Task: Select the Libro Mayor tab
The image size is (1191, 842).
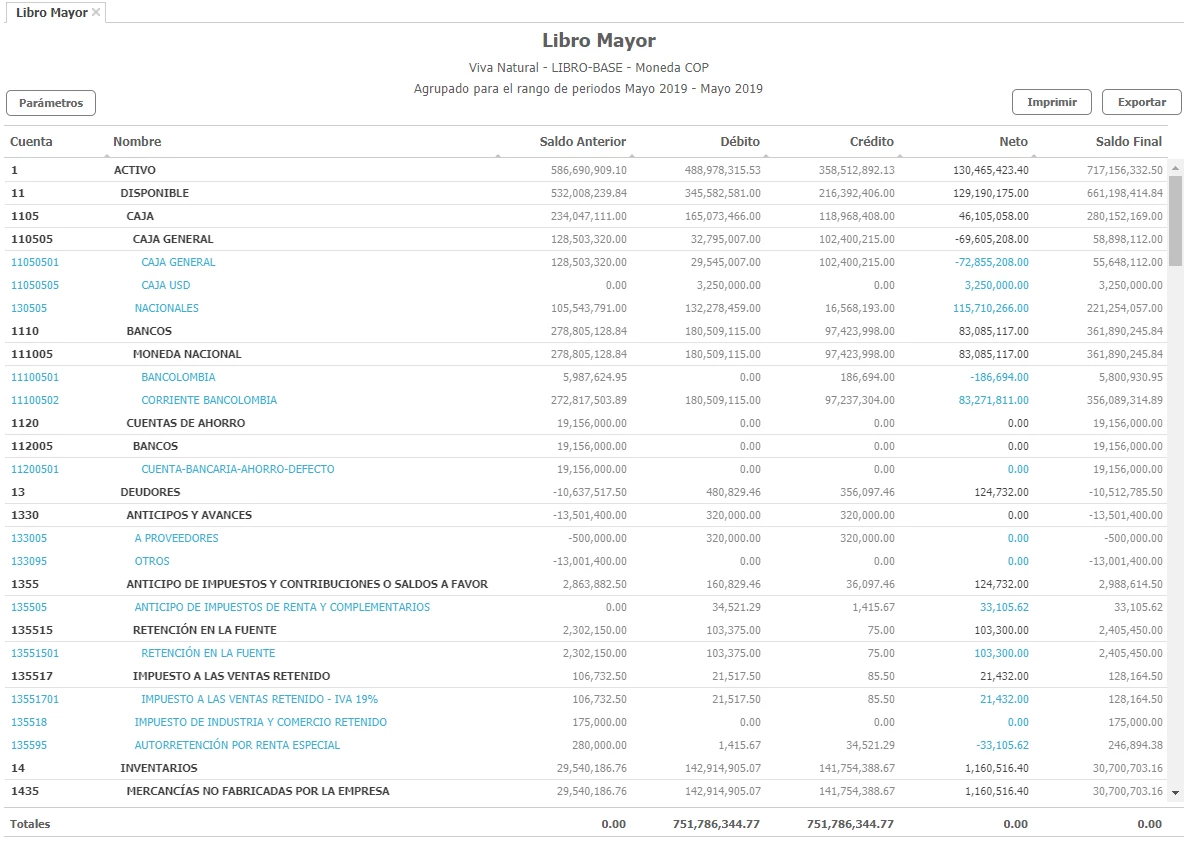Action: tap(51, 13)
